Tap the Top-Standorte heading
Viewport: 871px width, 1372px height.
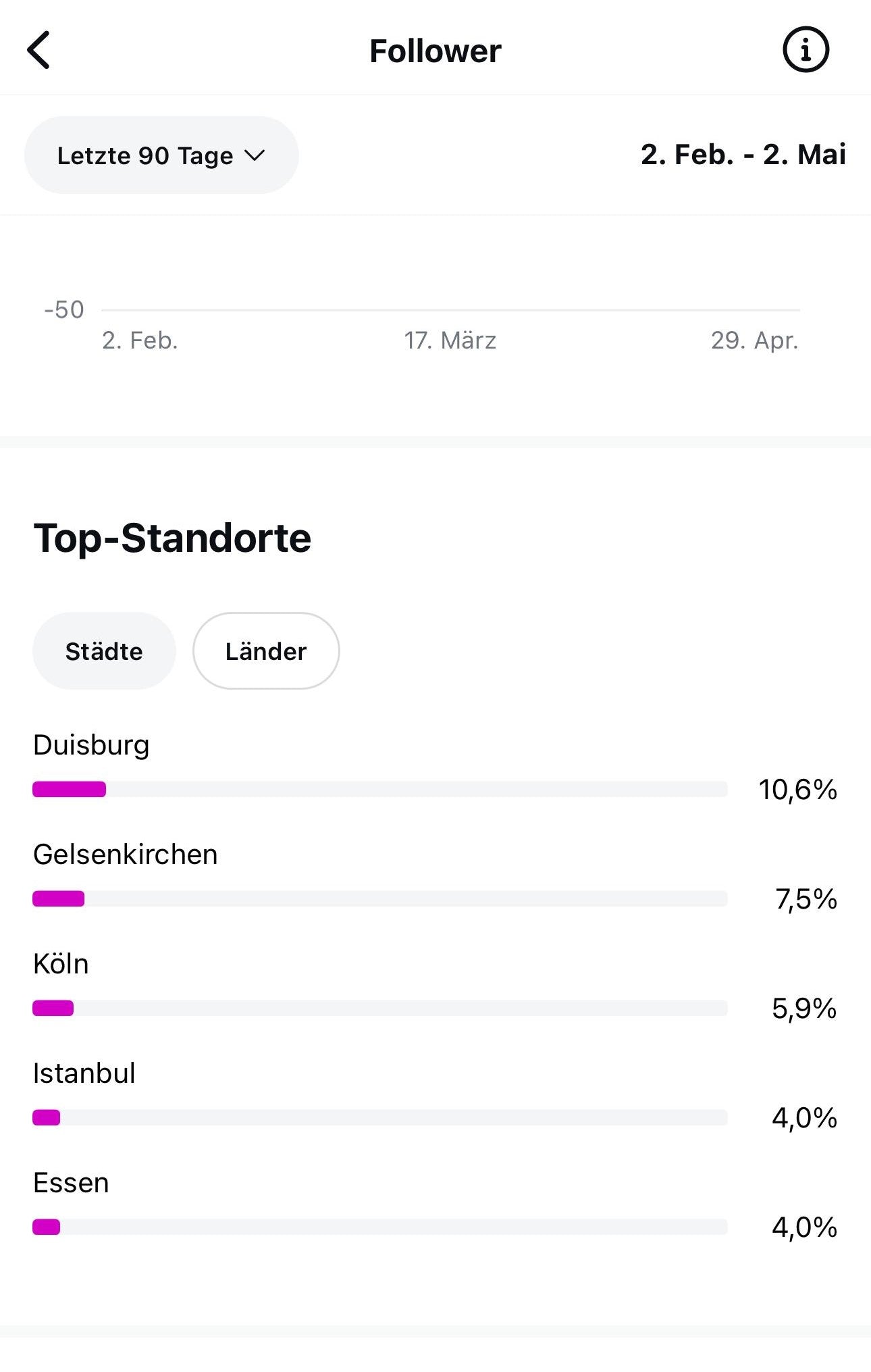172,538
